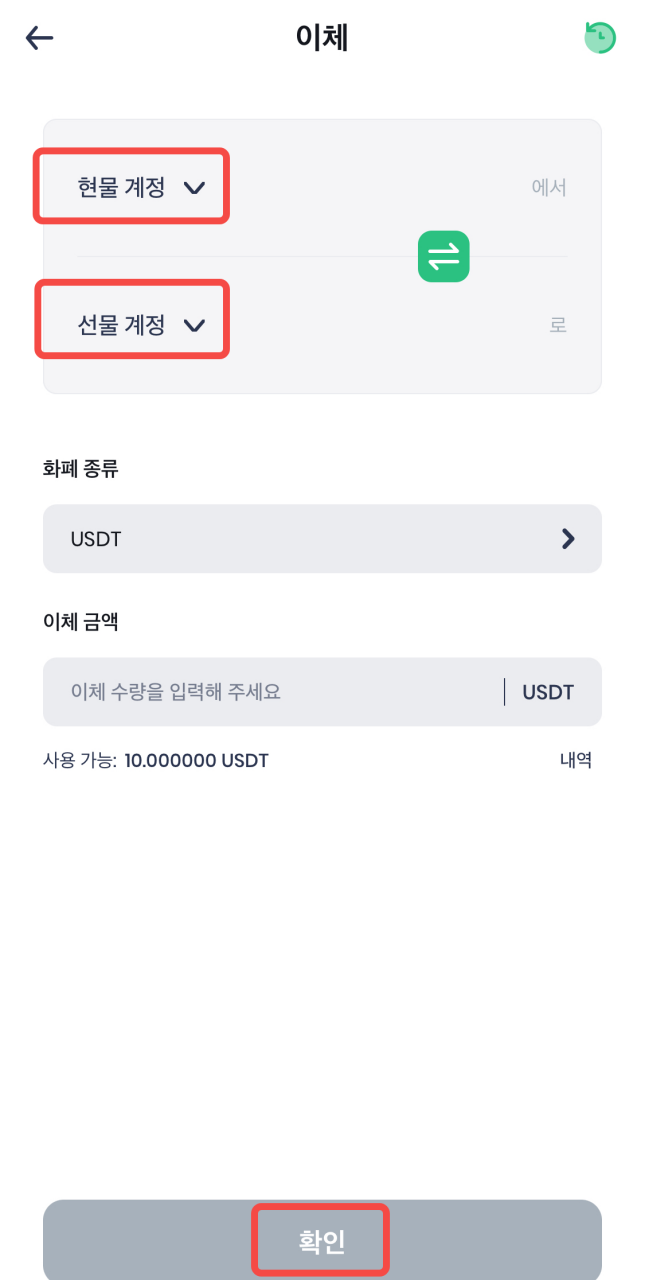The height and width of the screenshot is (1280, 645).
Task: Select the 현물 계정 source account name
Action: pos(122,187)
